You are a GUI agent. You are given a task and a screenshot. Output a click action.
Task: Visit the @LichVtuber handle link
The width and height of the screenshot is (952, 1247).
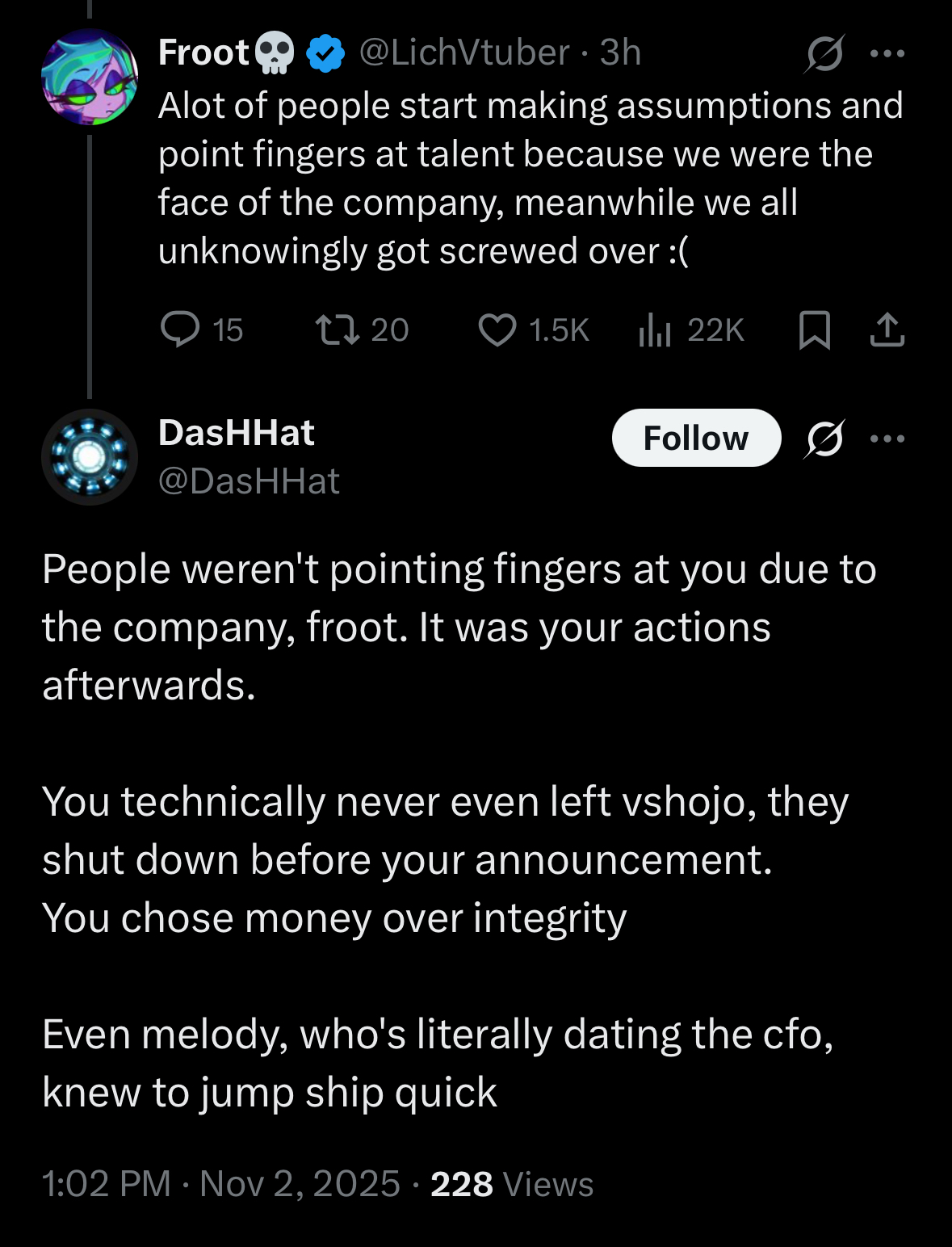[x=464, y=52]
